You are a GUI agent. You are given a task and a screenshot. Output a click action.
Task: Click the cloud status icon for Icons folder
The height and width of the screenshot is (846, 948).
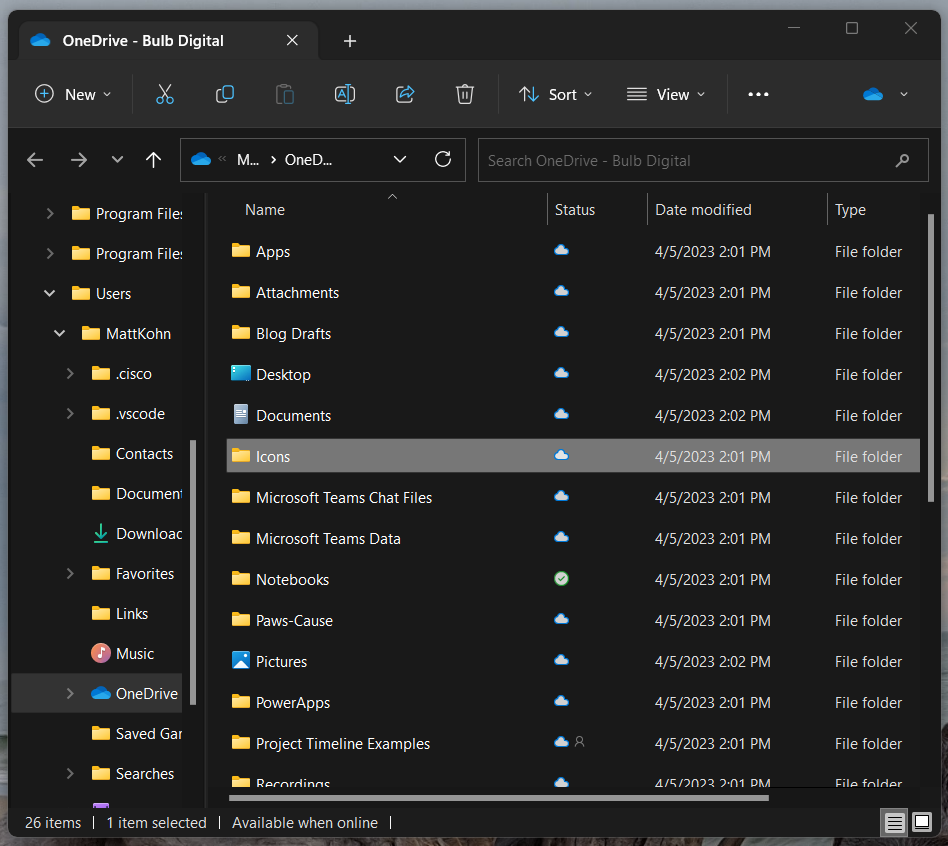(561, 455)
